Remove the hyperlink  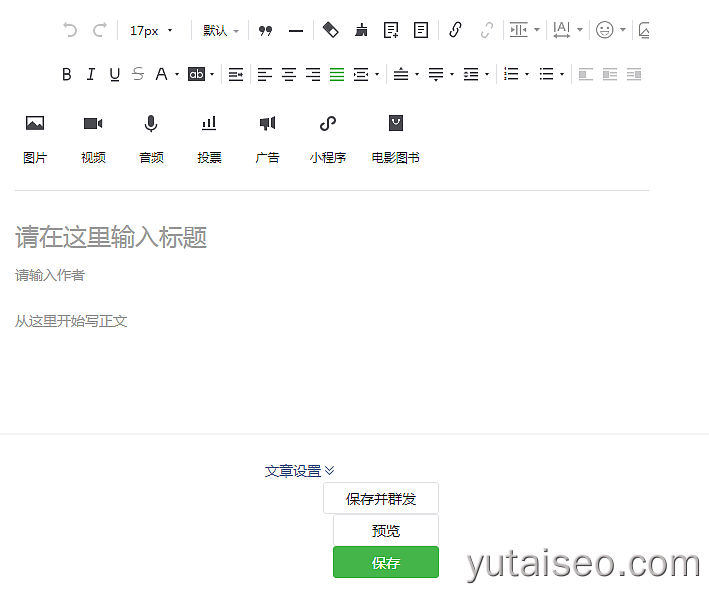pos(487,30)
